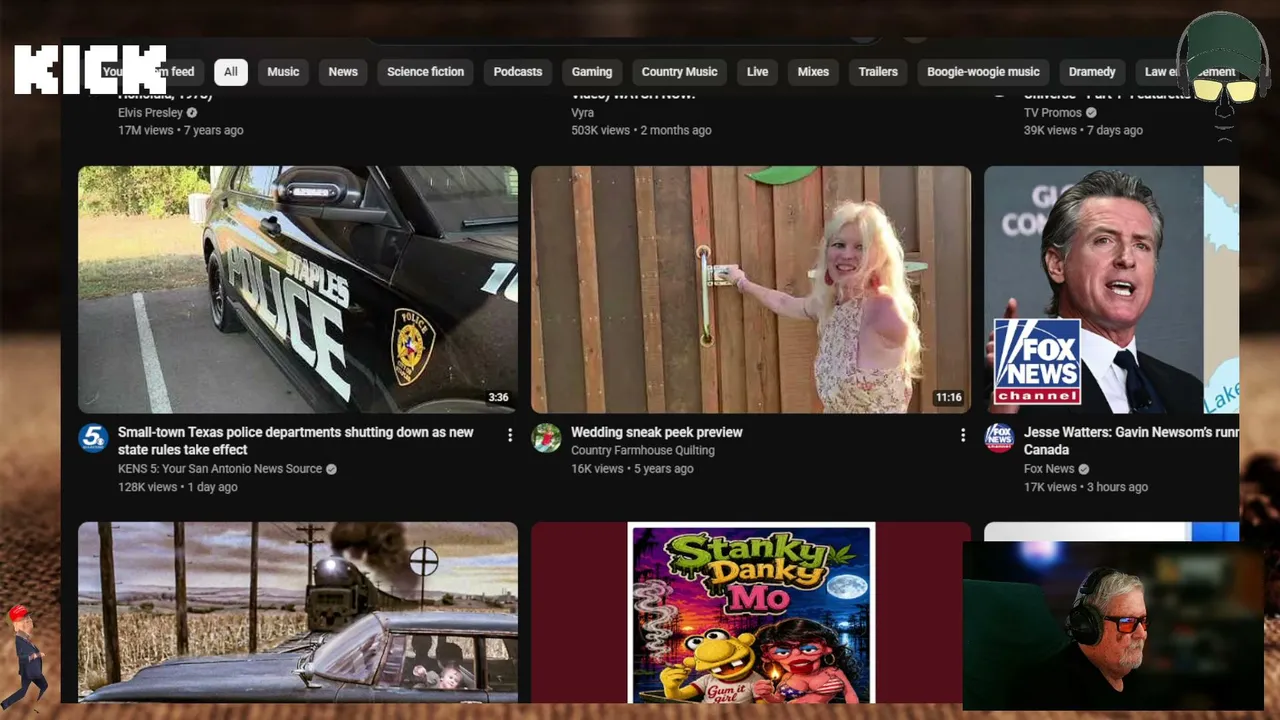Choose the Science fiction chip

426,72
